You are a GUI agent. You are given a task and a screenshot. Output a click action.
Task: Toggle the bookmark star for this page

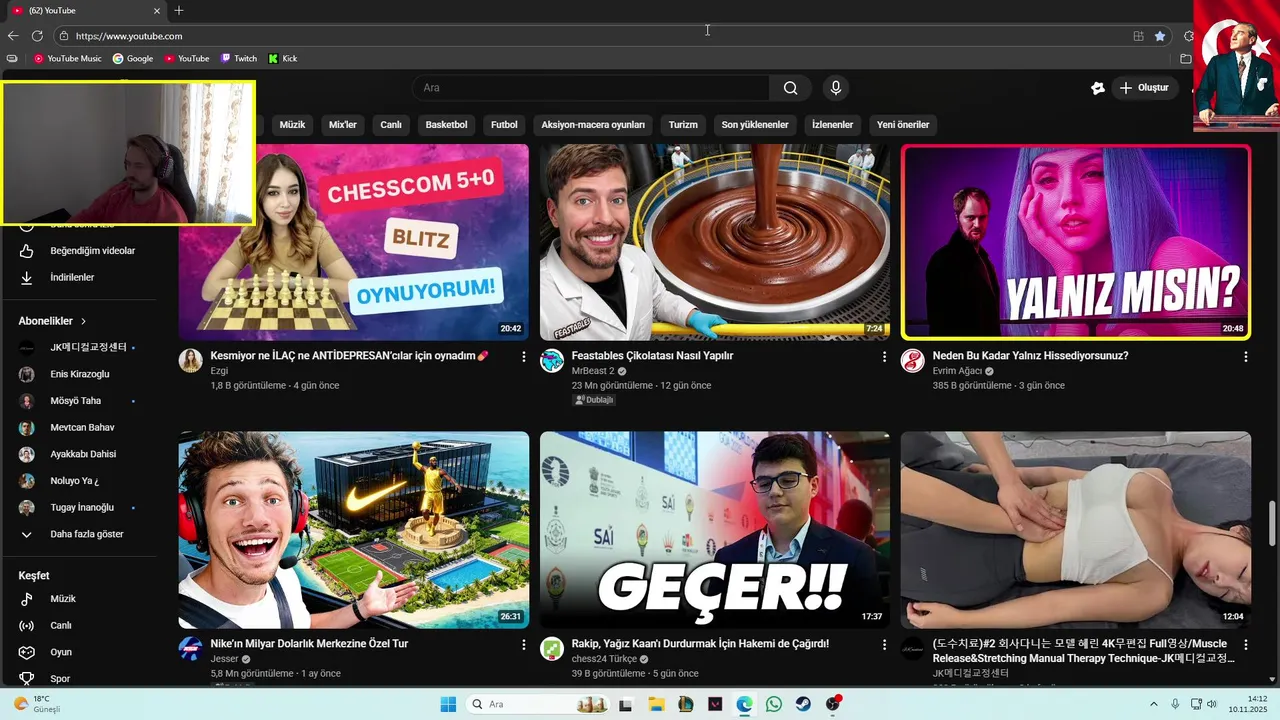point(1160,36)
